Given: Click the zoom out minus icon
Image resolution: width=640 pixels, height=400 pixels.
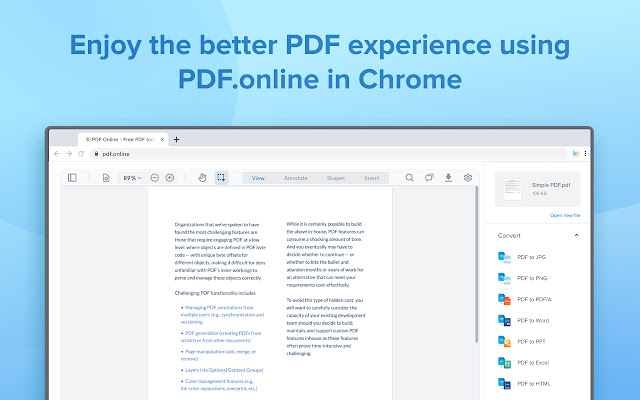Looking at the screenshot, I should 154,178.
